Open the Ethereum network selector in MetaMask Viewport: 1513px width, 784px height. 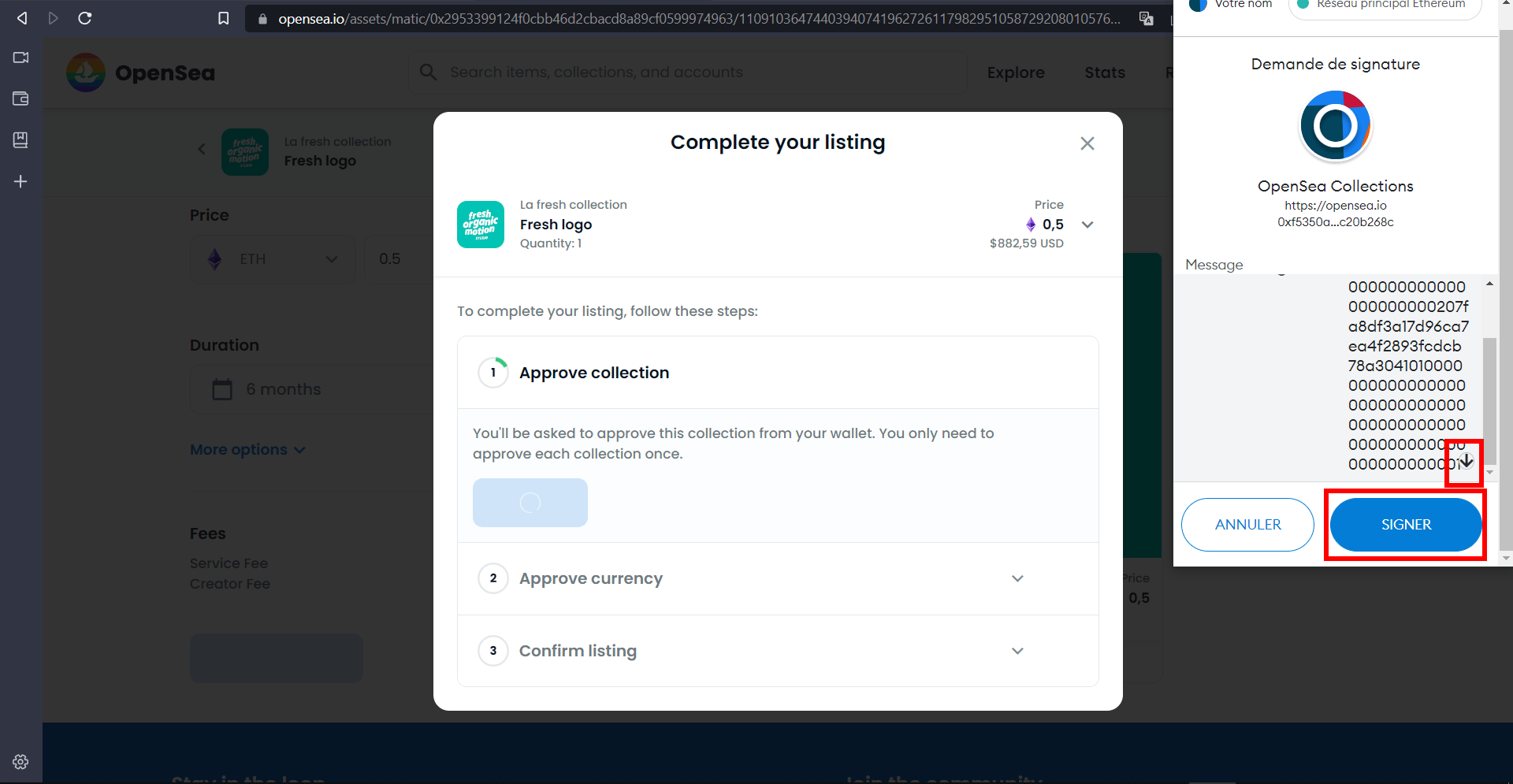tap(1385, 6)
